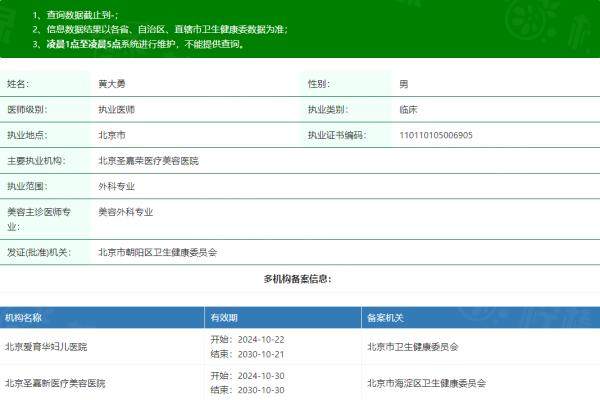Select the 美容外科专业 specialty value
Image resolution: width=600 pixels, height=400 pixels.
tap(125, 212)
